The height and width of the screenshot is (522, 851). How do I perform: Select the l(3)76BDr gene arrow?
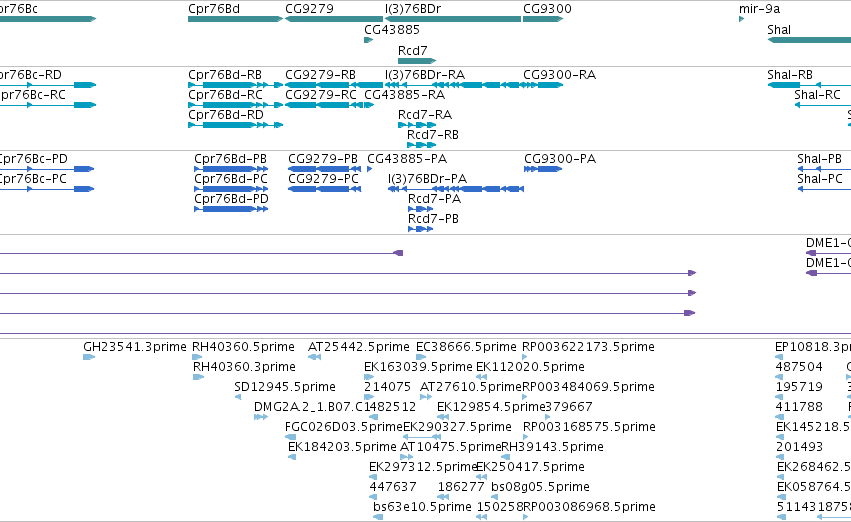point(453,19)
